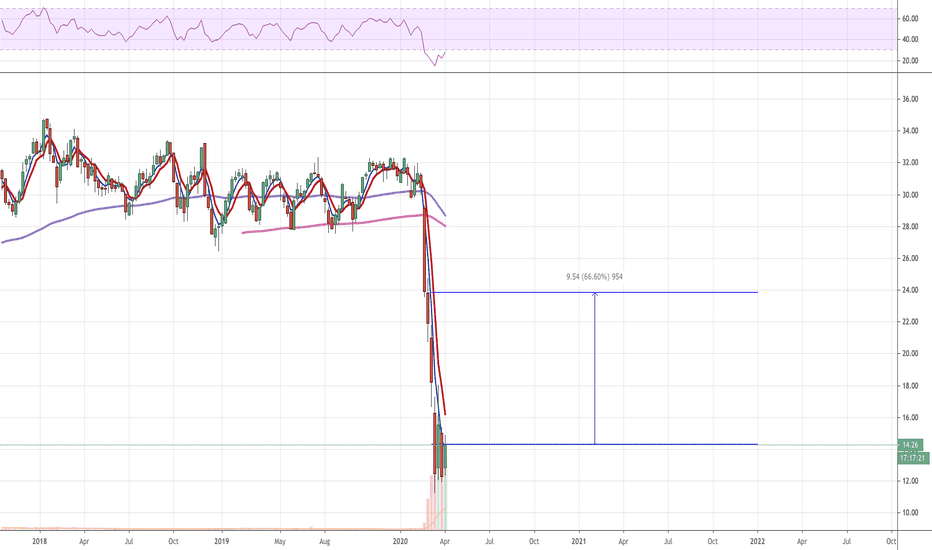Click the 10.00 price axis label
Screen dimensions: 932x550
(910, 513)
